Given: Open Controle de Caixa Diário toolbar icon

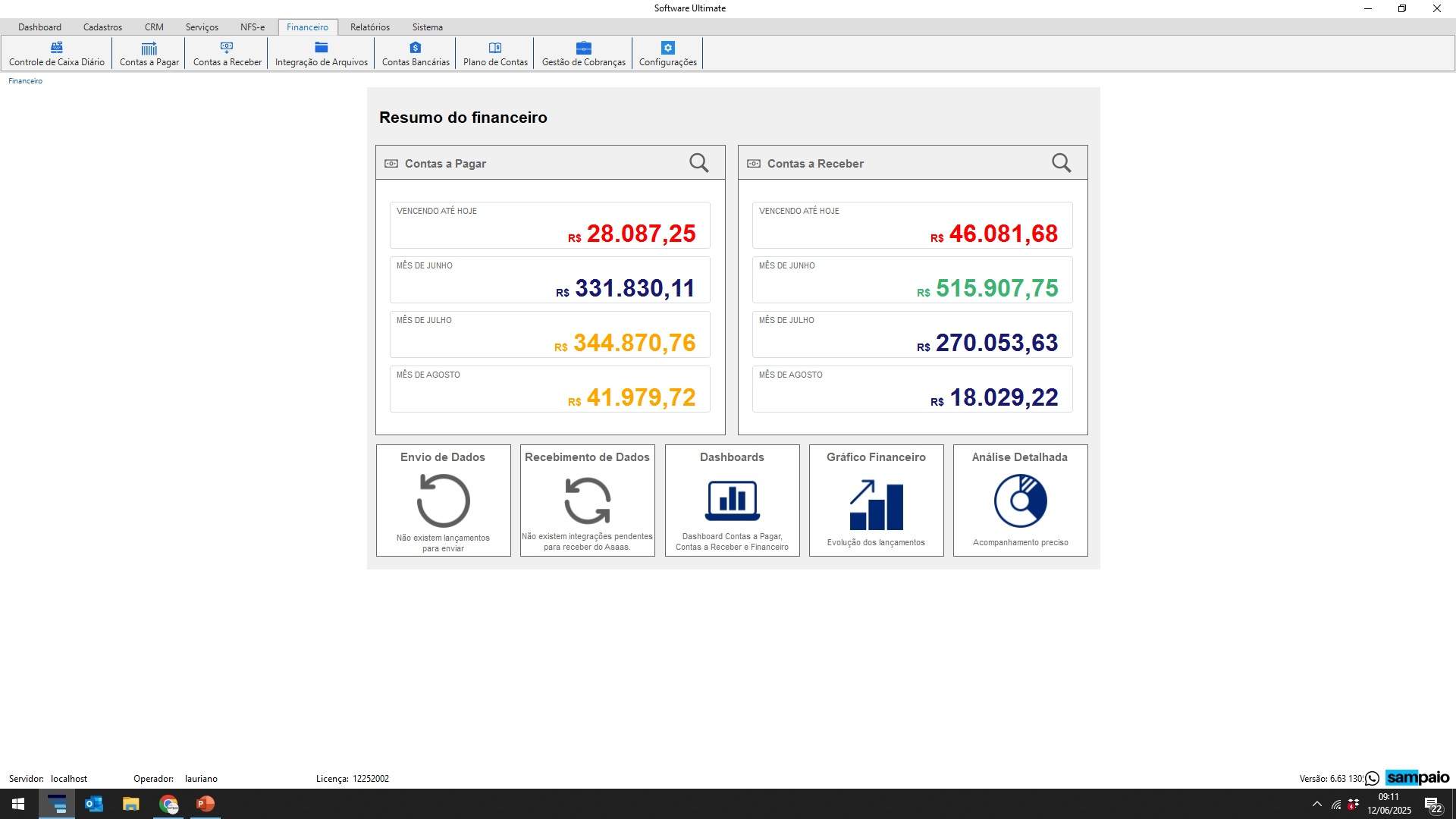Looking at the screenshot, I should [57, 48].
